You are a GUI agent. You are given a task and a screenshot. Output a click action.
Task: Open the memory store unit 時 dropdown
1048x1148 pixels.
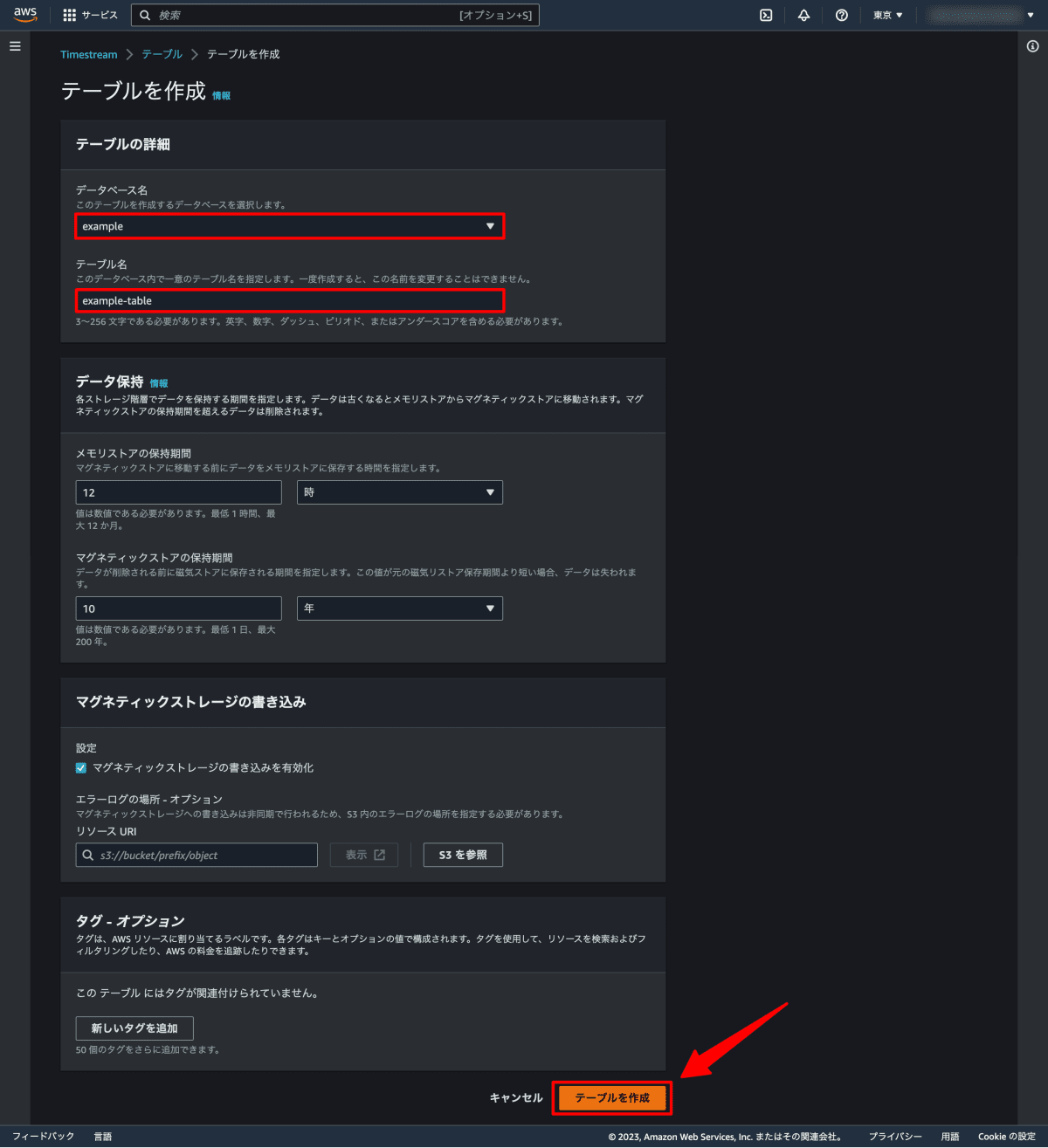(400, 492)
